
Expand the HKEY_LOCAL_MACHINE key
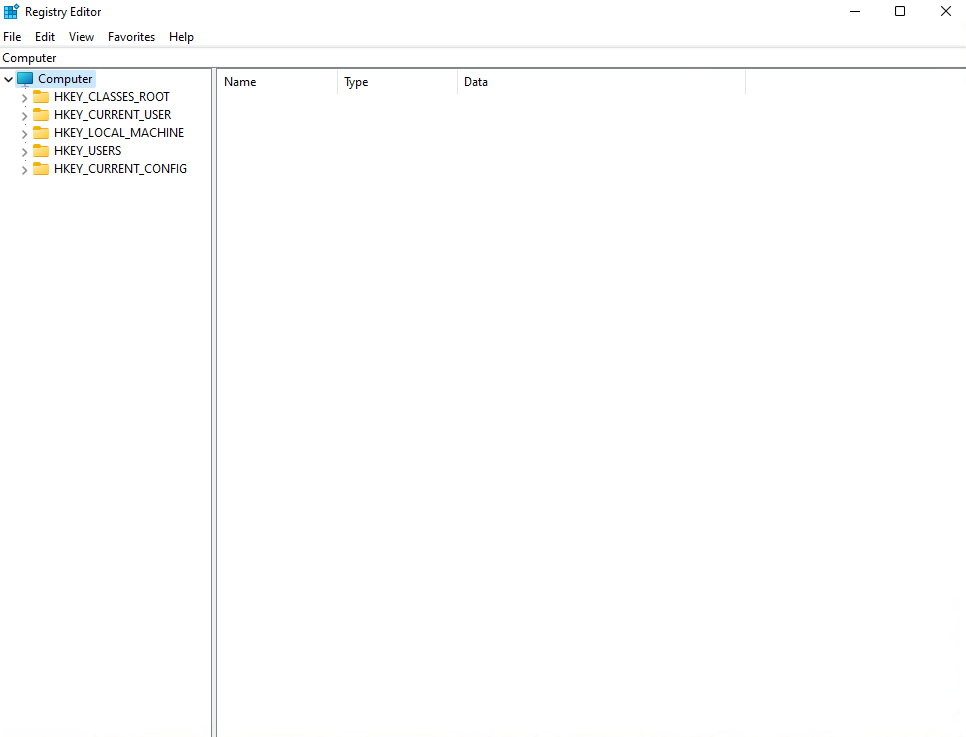(x=25, y=134)
